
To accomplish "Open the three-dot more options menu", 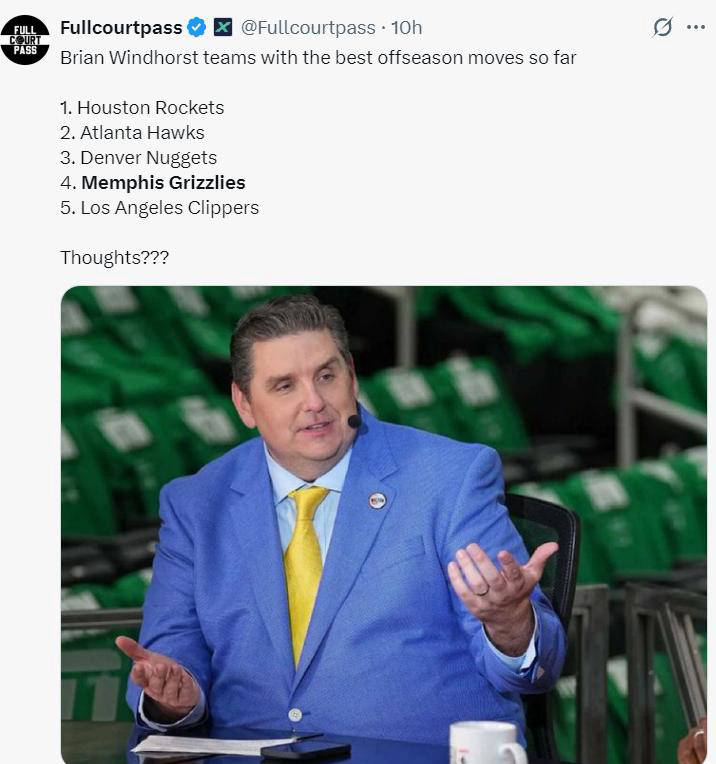I will [696, 27].
